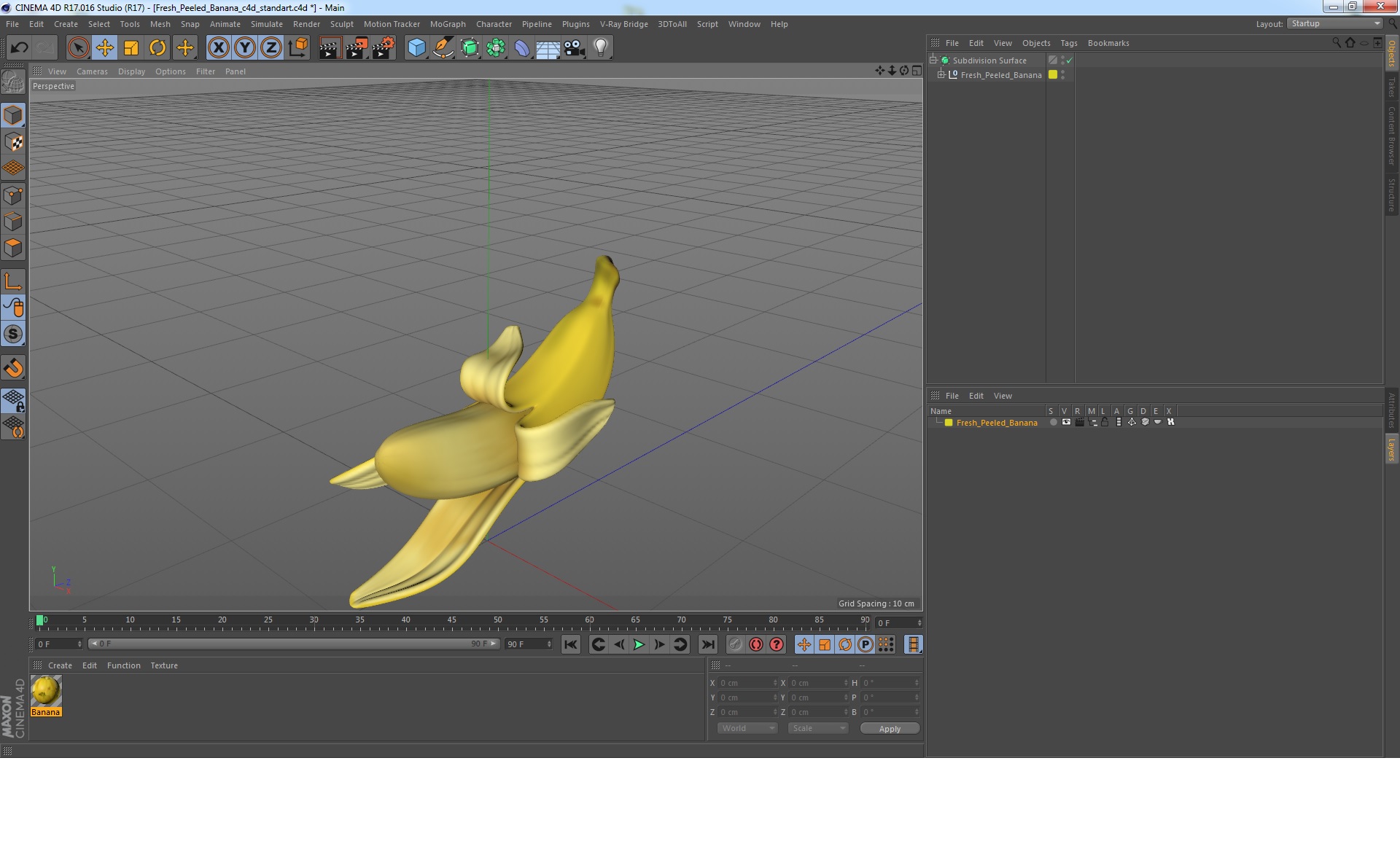The image size is (1400, 844).
Task: Click the Light object bulb icon
Action: (600, 48)
